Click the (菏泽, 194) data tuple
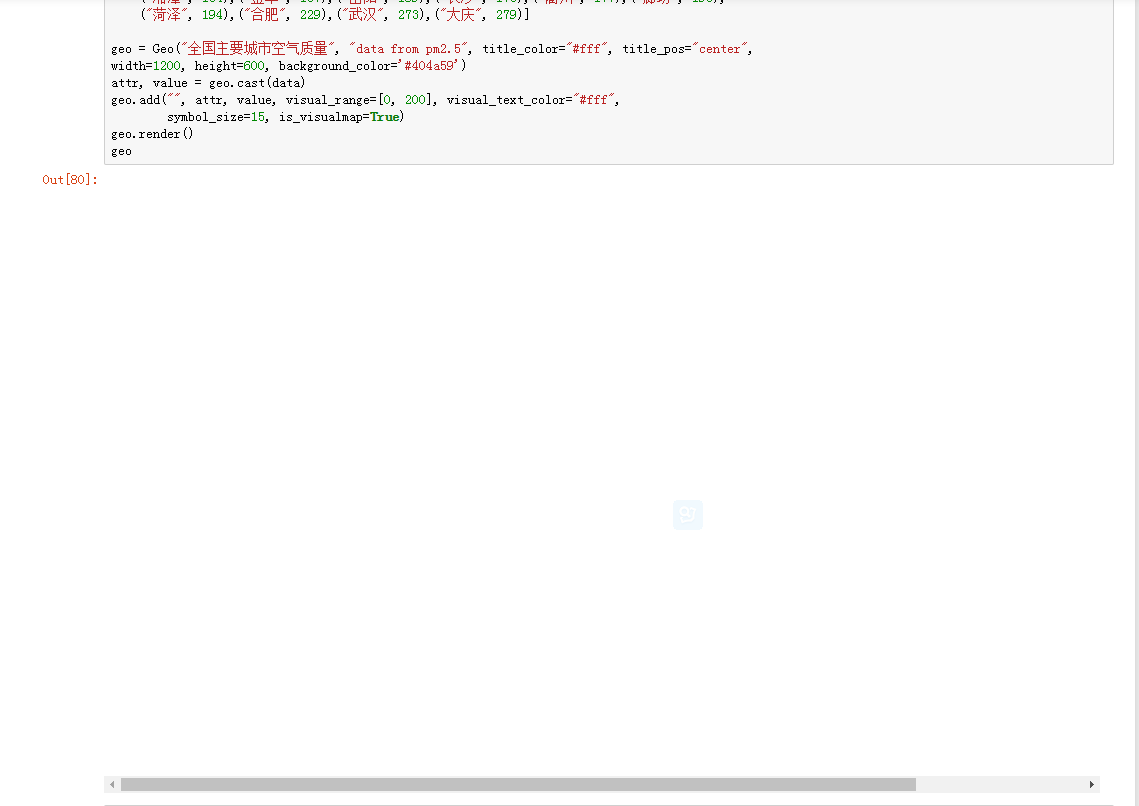Viewport: 1139px width, 806px height. [182, 14]
